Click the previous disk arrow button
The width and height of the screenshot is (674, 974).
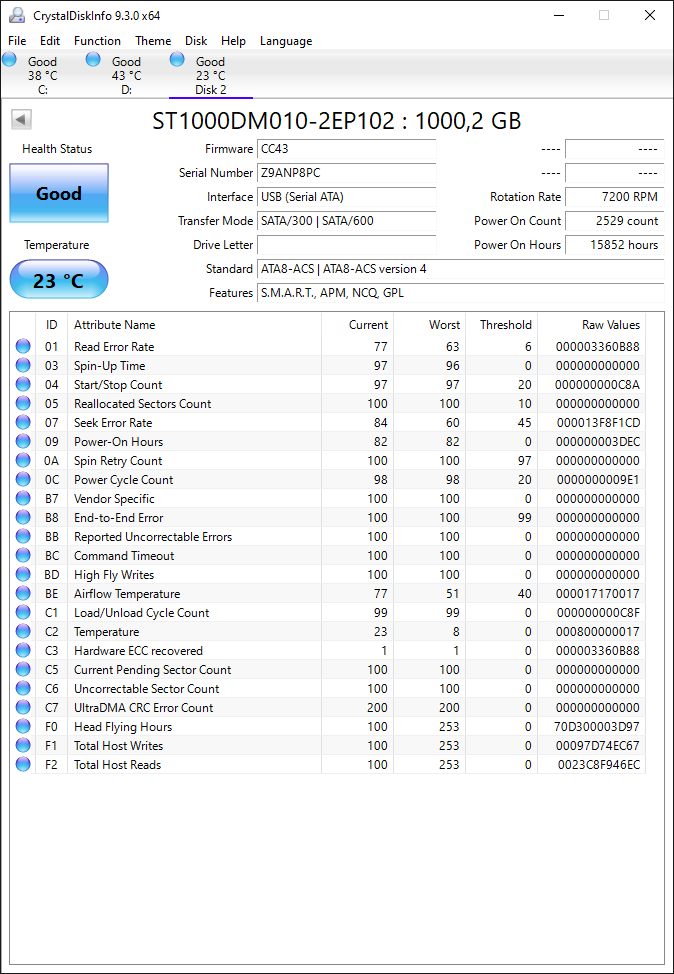point(22,120)
